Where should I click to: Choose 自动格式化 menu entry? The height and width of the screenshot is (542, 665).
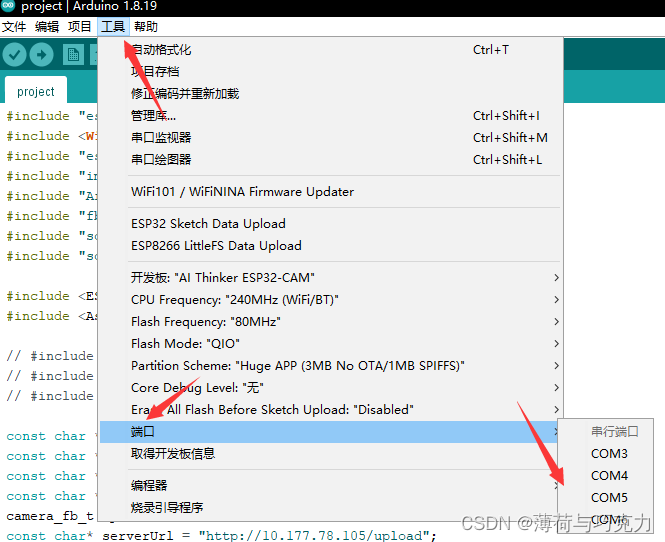pyautogui.click(x=330, y=50)
